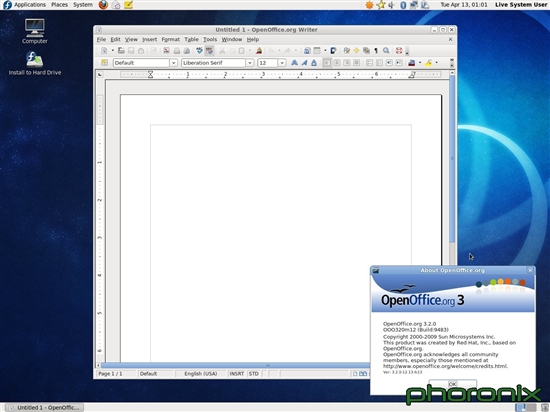Toggle Italic formatting
This screenshot has width=550, height=412.
coord(304,63)
